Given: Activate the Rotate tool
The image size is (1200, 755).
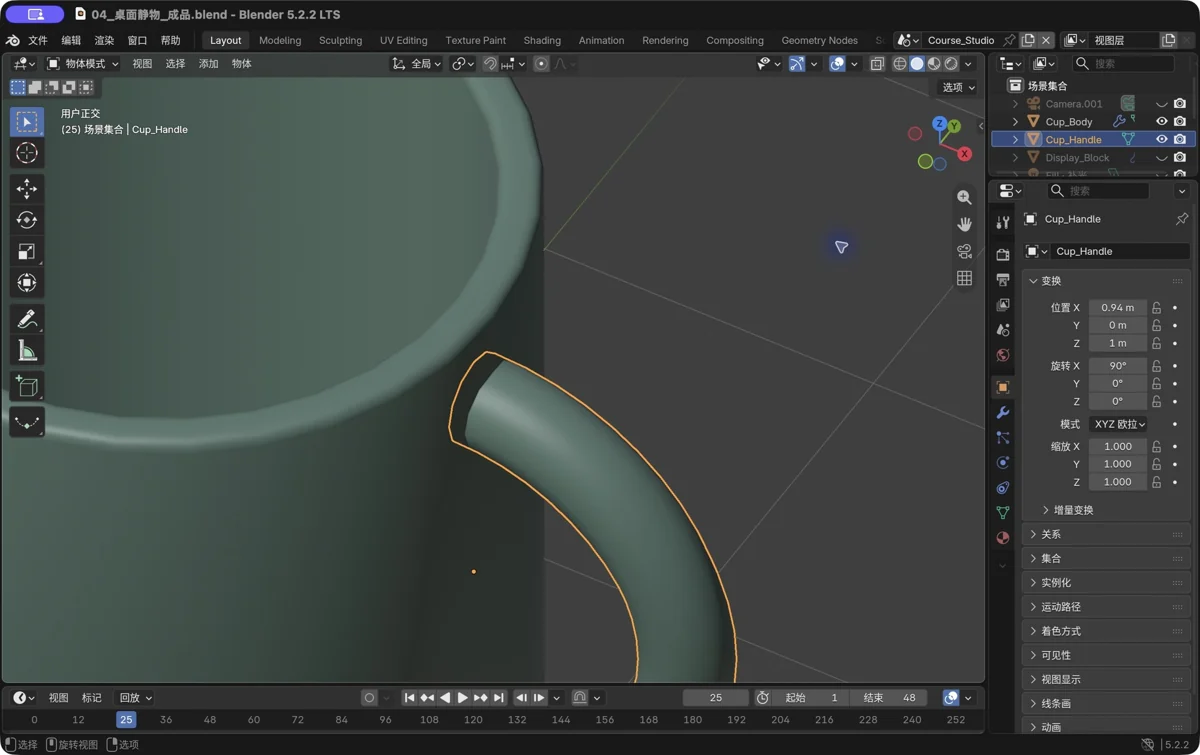Looking at the screenshot, I should (27, 220).
